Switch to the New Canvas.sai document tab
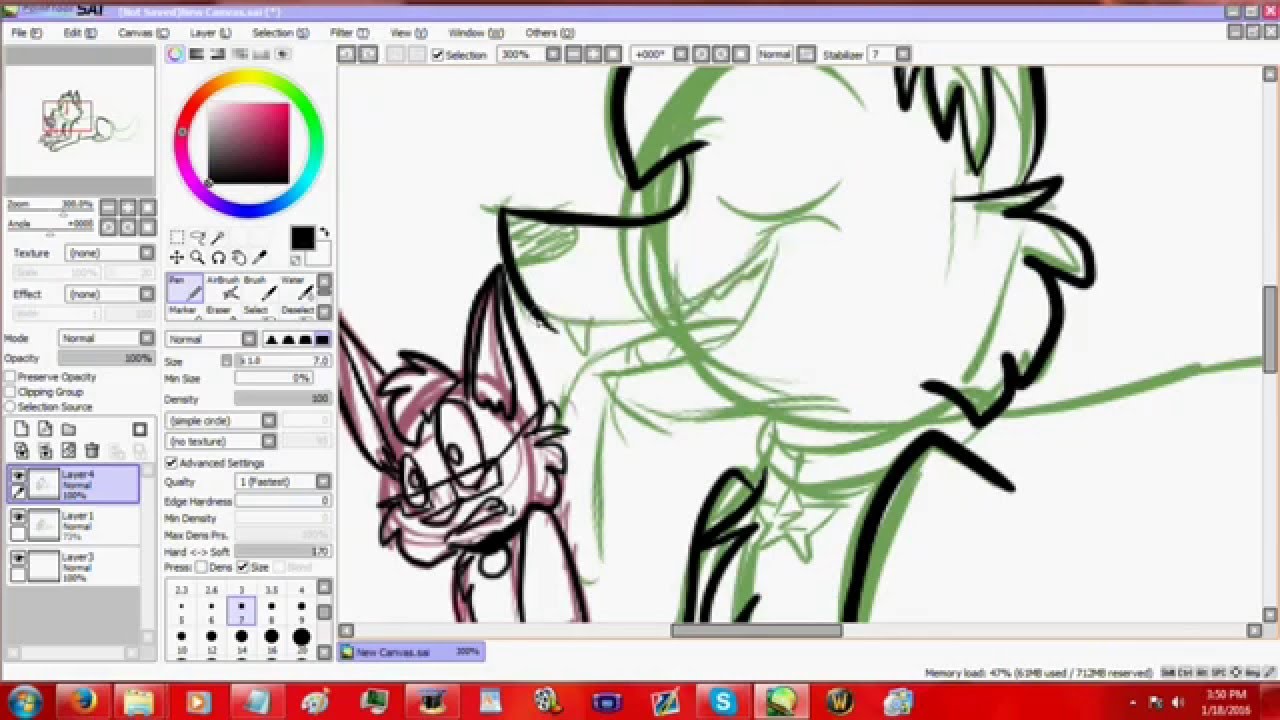Viewport: 1280px width, 720px height. pyautogui.click(x=411, y=652)
